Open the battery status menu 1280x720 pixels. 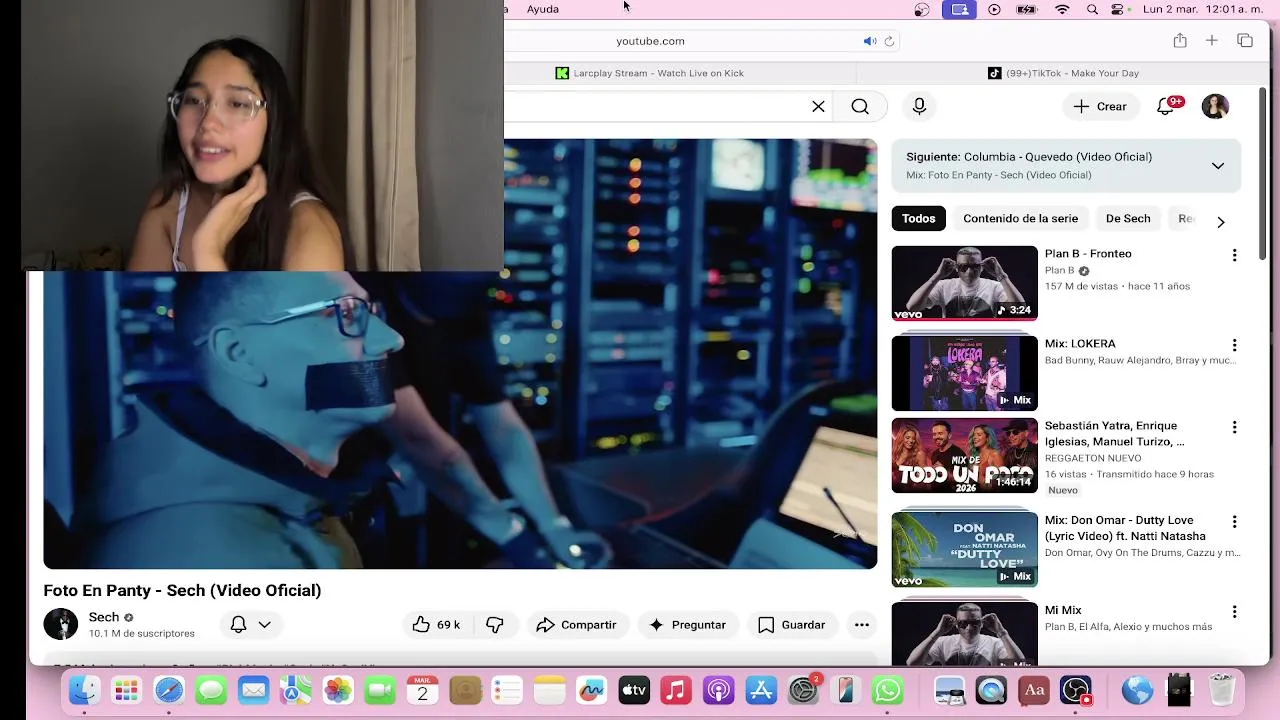[x=1027, y=9]
